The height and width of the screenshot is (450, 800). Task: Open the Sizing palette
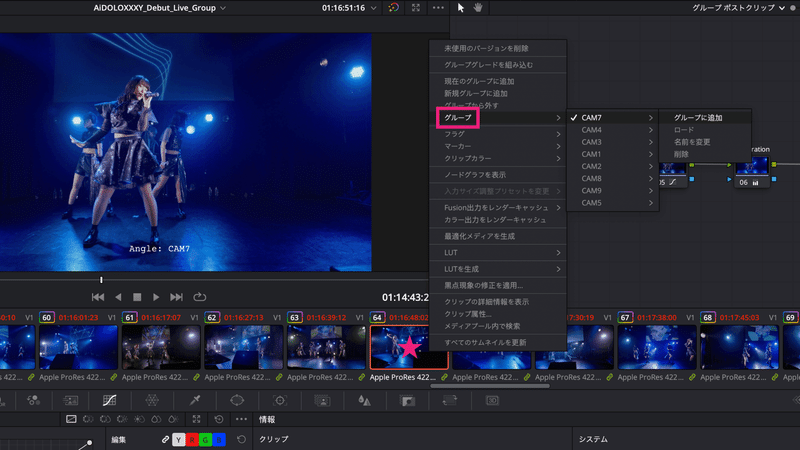[449, 401]
